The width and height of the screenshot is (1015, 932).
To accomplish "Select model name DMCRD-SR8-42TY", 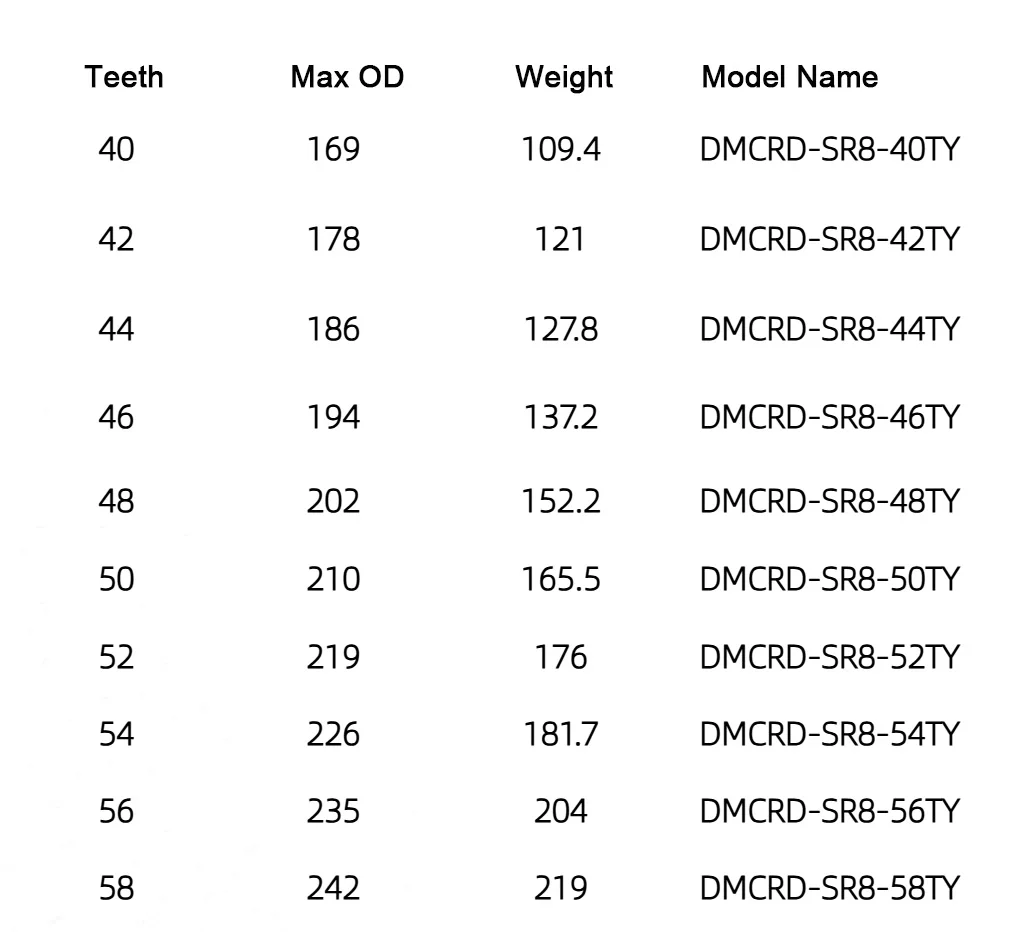I will click(829, 239).
